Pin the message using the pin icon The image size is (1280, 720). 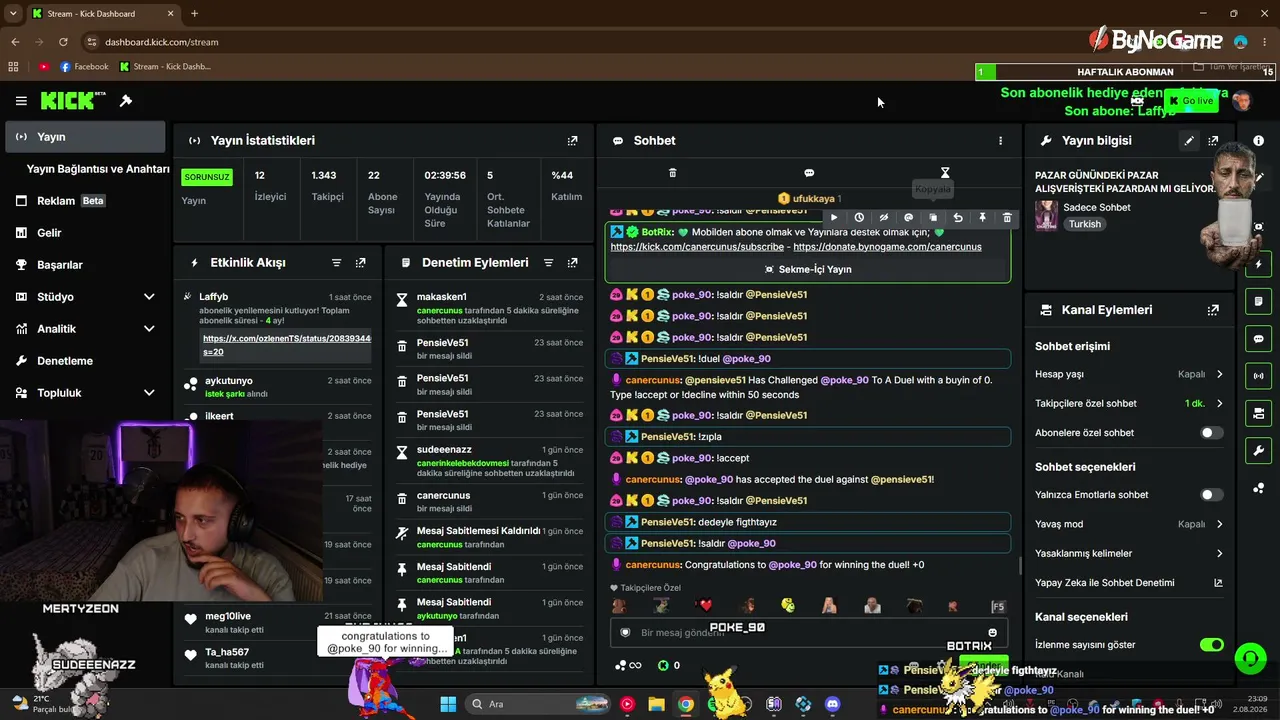coord(982,218)
